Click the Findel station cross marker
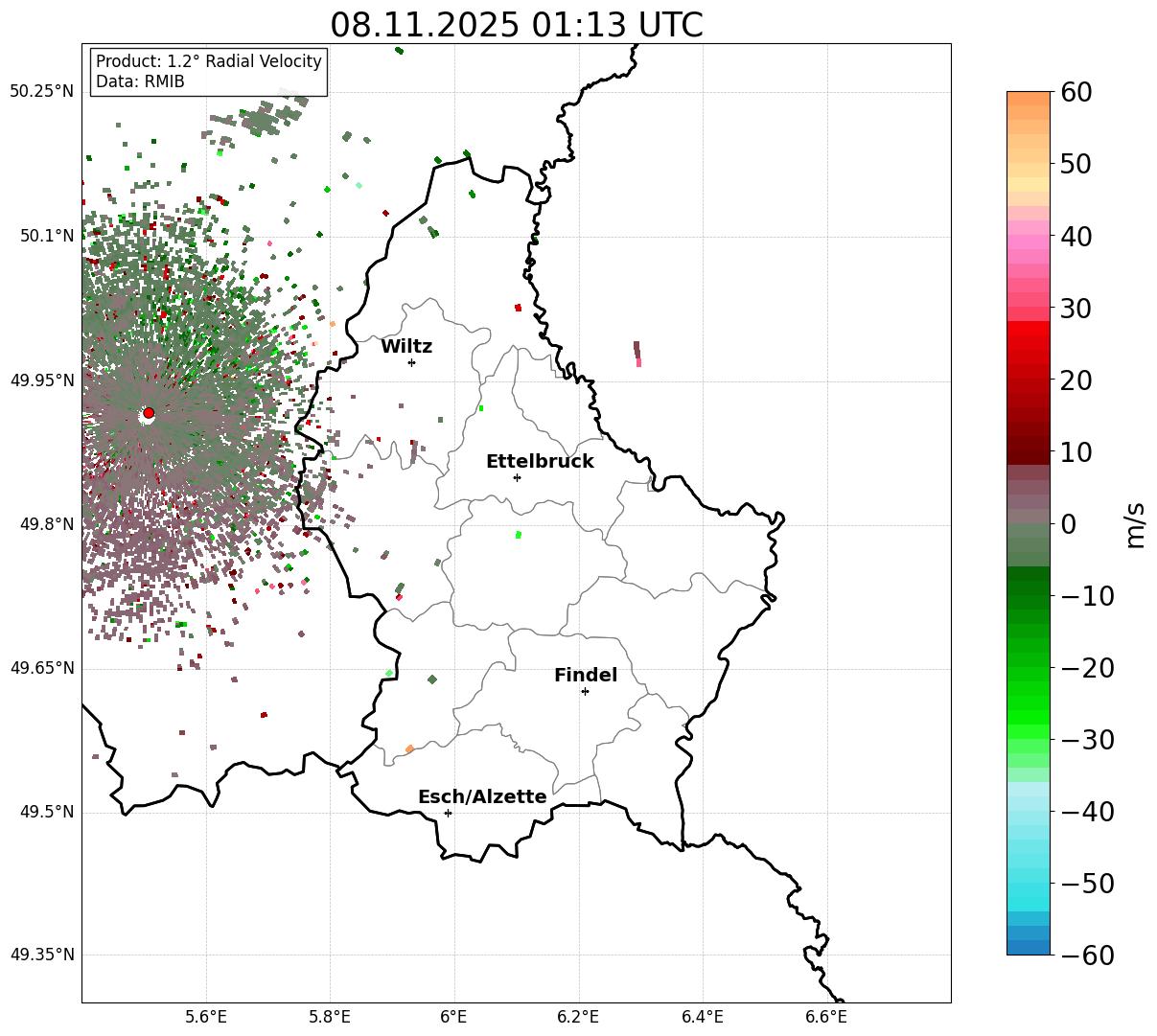The width and height of the screenshot is (1157, 1036). click(585, 691)
